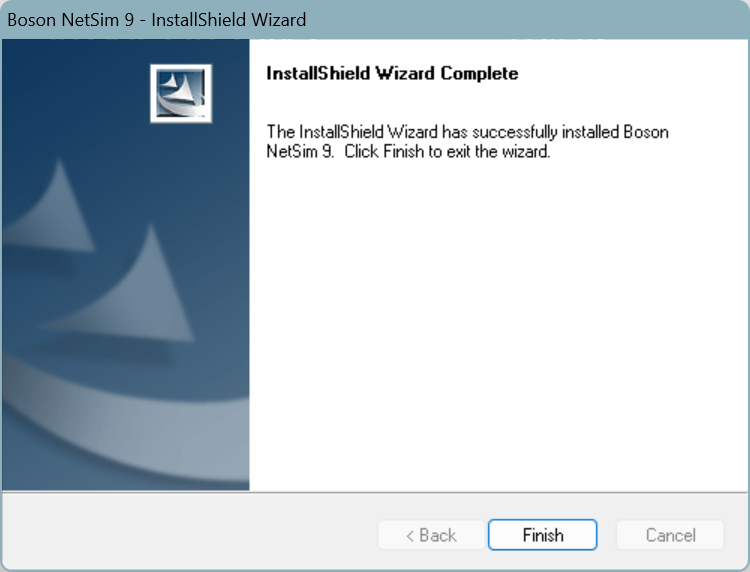This screenshot has width=750, height=572.
Task: Click the InstallShield logo icon
Action: point(181,93)
